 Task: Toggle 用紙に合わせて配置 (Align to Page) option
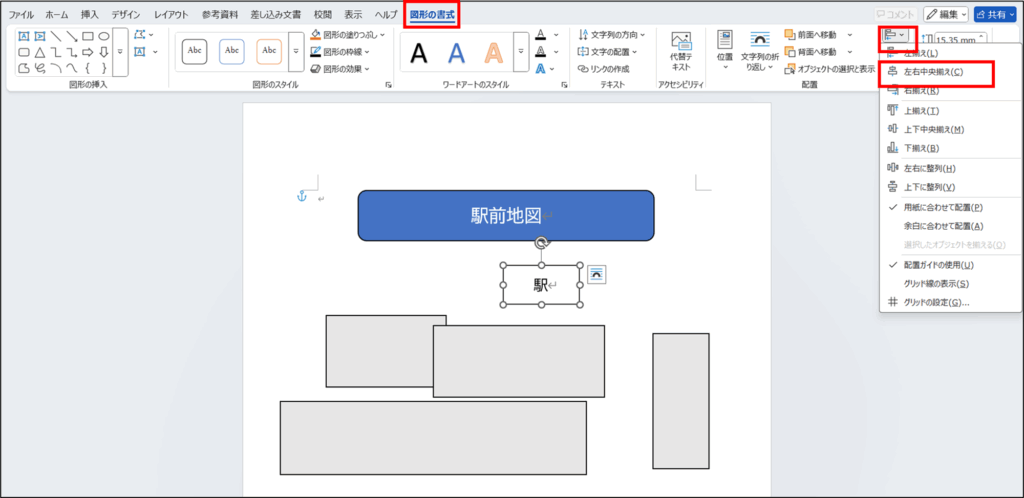pos(942,207)
